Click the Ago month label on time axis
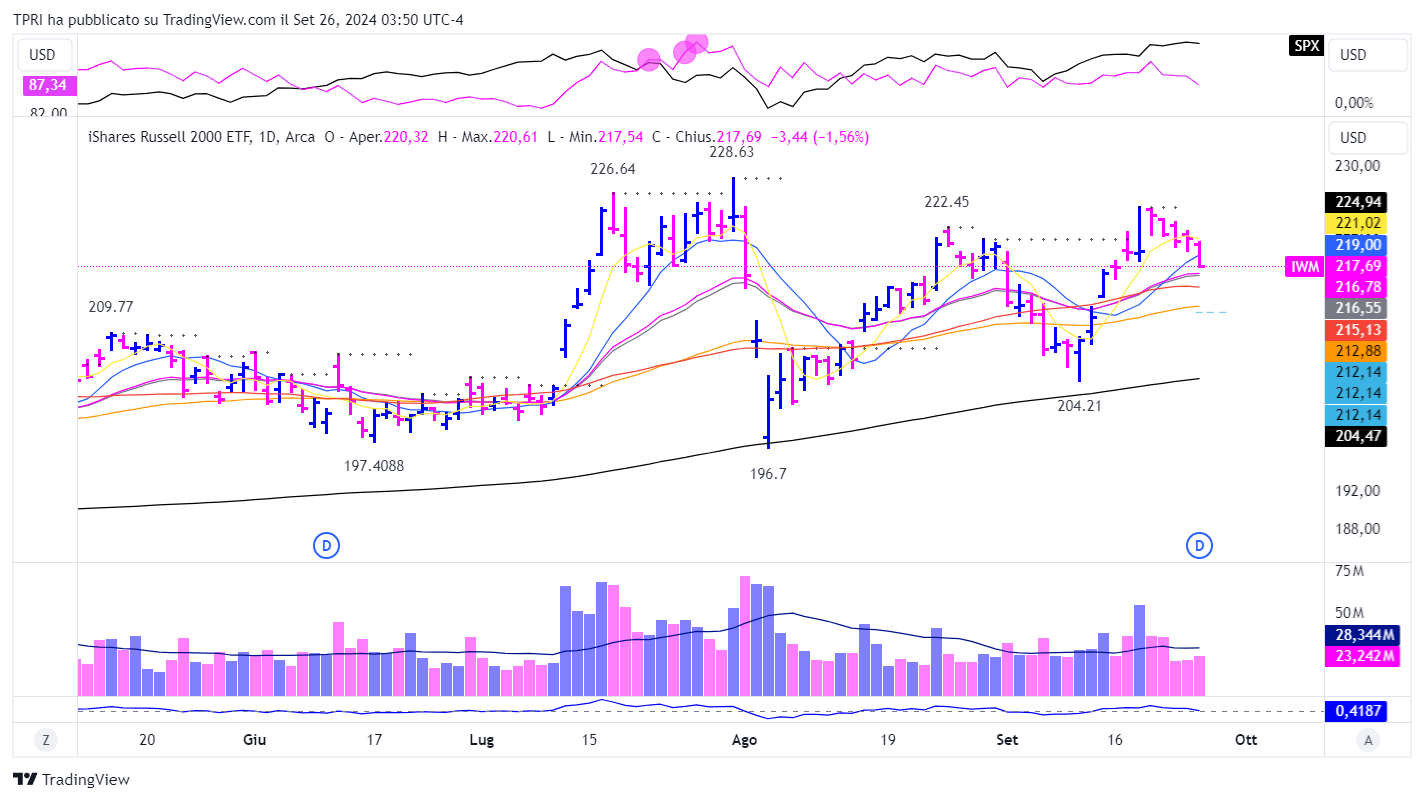The width and height of the screenshot is (1424, 801). pyautogui.click(x=744, y=740)
